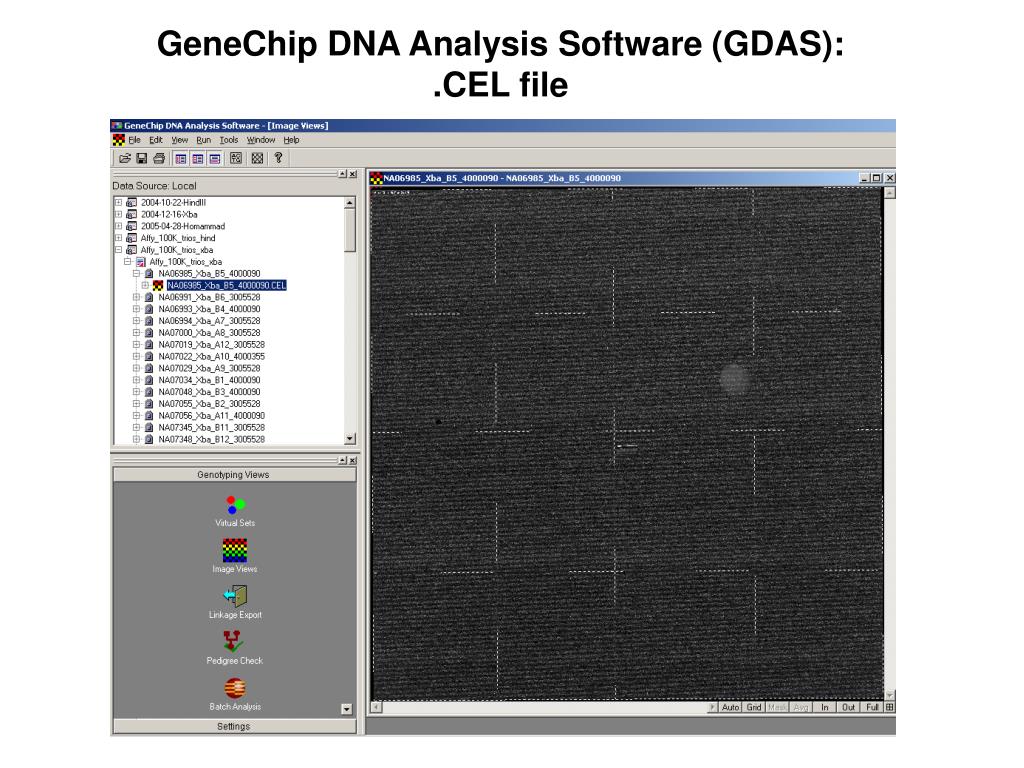The height and width of the screenshot is (768, 1024).
Task: Click the checkered CEL file icon in tree
Action: click(158, 285)
